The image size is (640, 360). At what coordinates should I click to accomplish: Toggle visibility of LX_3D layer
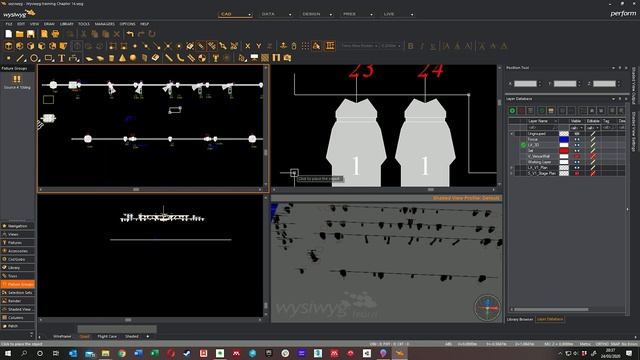577,145
